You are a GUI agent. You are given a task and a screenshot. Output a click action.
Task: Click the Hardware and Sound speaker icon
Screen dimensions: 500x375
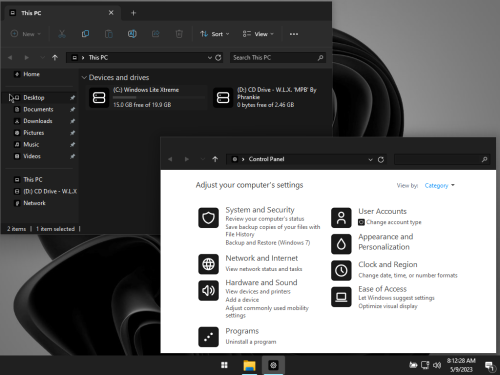pyautogui.click(x=208, y=290)
